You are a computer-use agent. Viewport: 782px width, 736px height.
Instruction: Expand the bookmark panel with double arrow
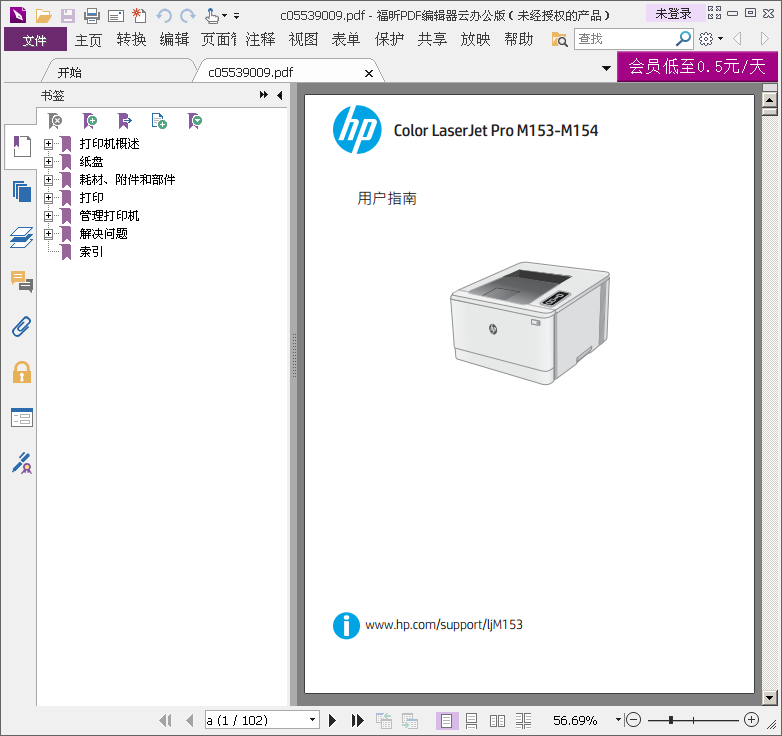(x=264, y=95)
